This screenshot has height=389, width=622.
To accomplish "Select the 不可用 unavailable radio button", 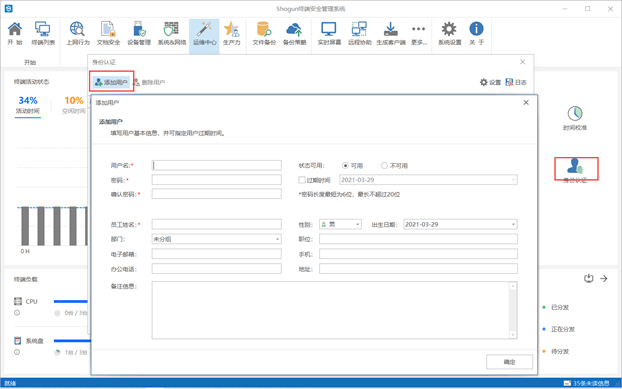I will [x=384, y=165].
